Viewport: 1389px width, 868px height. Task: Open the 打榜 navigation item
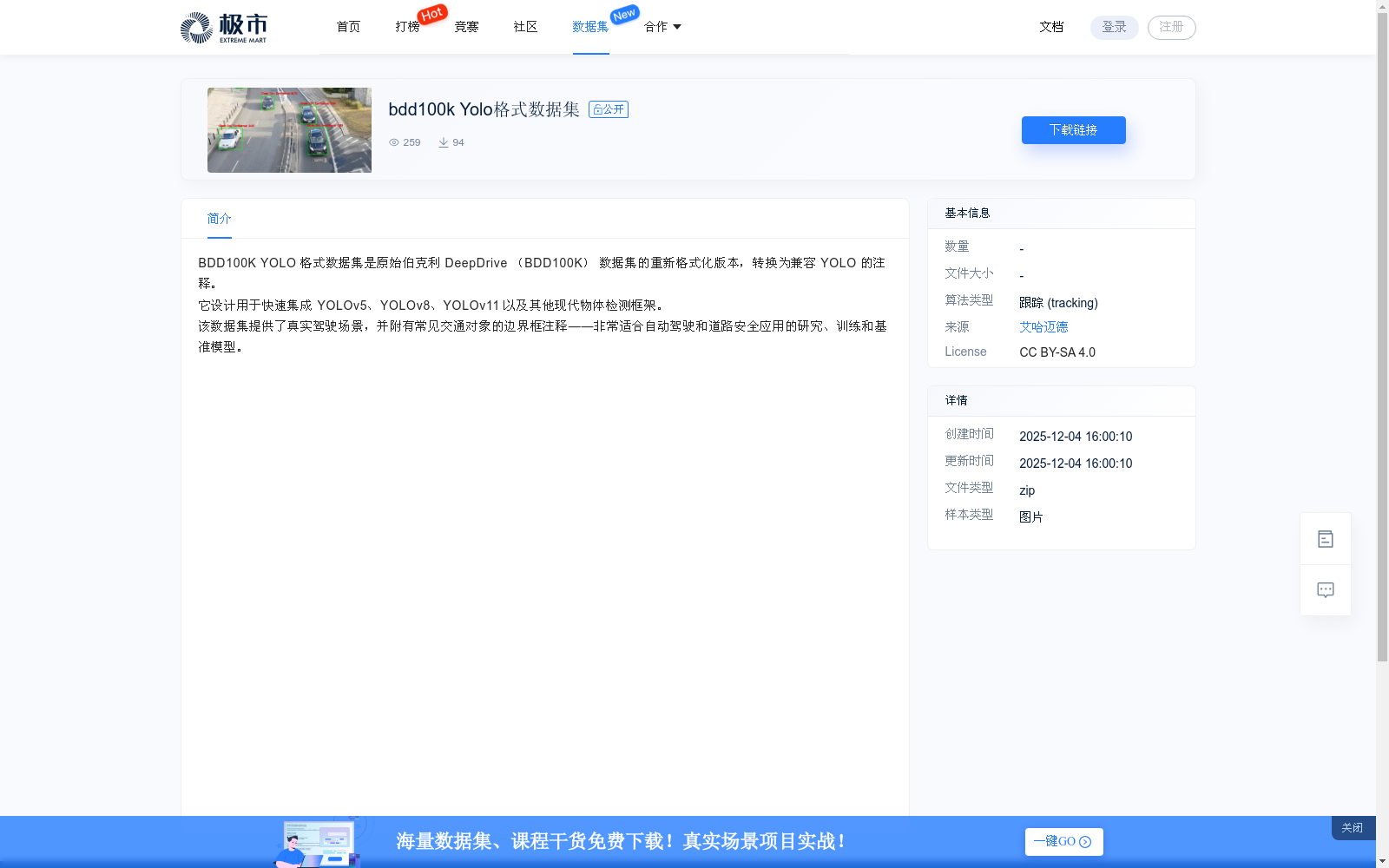407,27
